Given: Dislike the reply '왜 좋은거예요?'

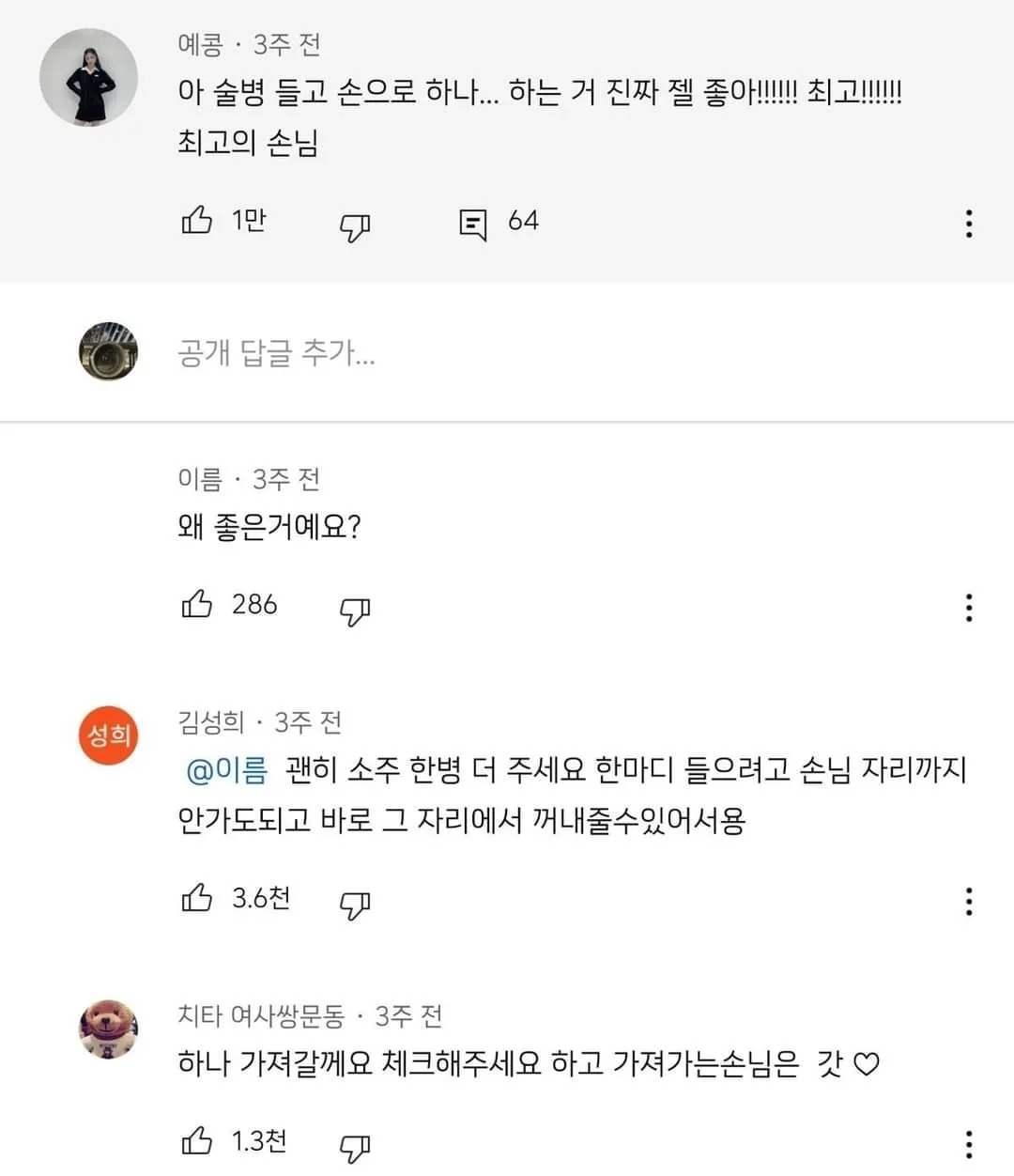Looking at the screenshot, I should [x=354, y=611].
